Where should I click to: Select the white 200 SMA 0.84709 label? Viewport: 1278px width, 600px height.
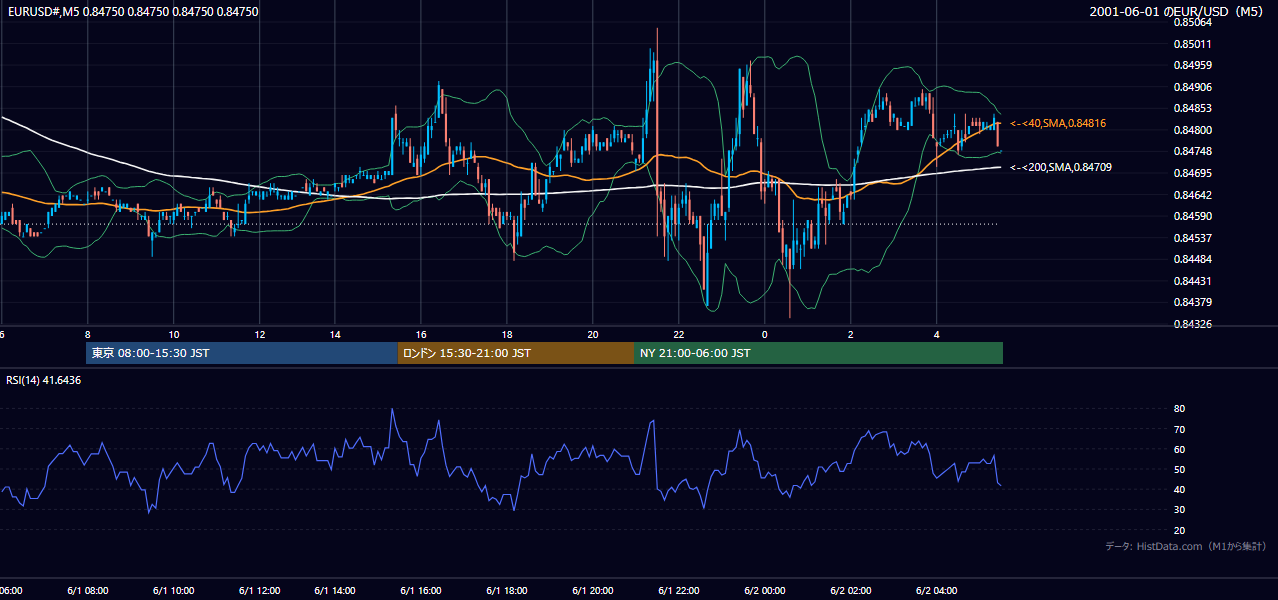1061,167
